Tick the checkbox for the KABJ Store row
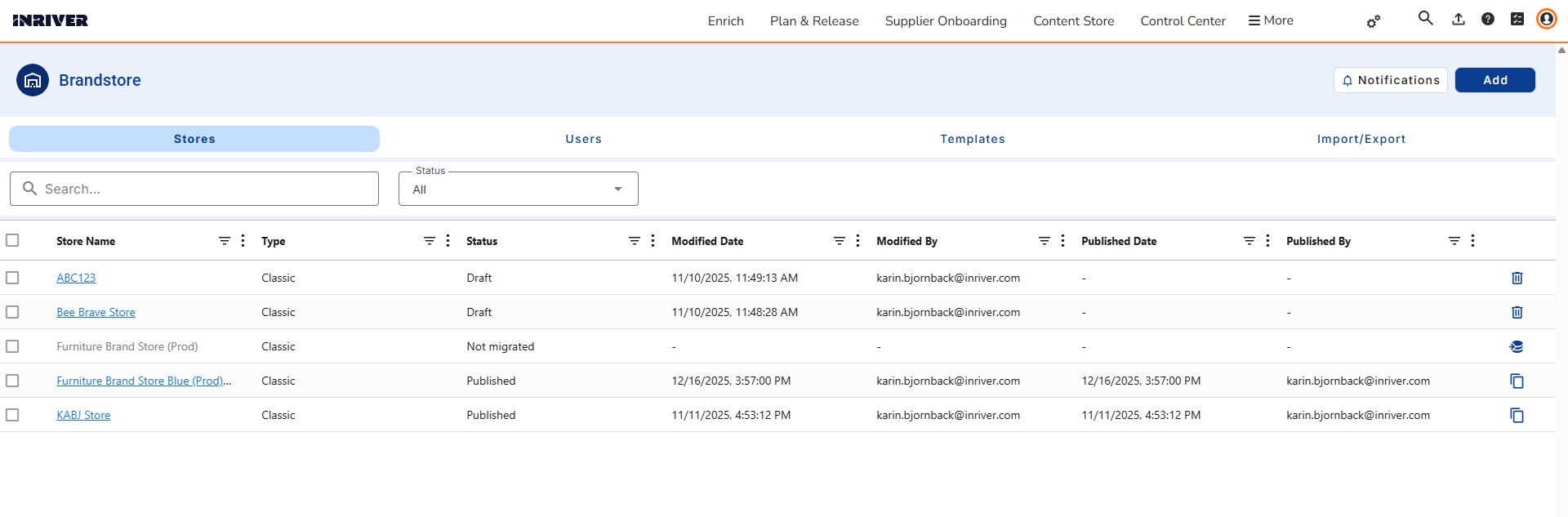Viewport: 1568px width, 517px height. [x=12, y=415]
